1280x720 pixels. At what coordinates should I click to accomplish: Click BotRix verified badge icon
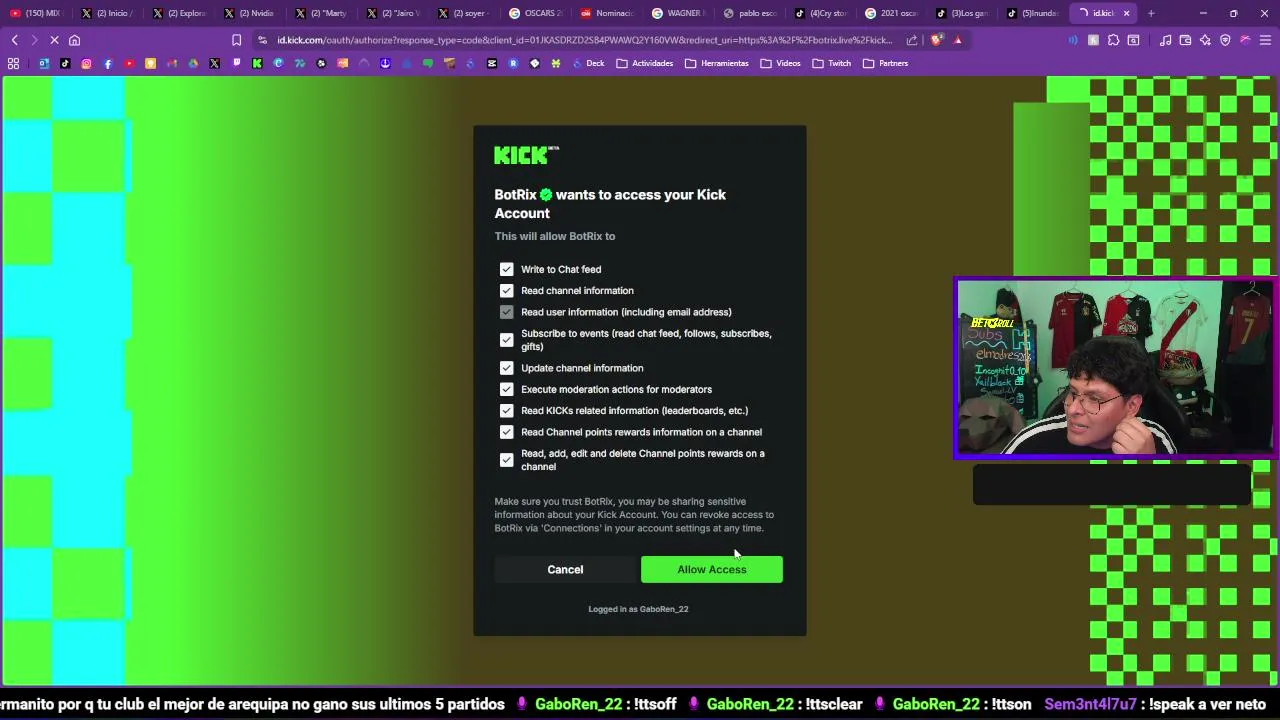point(546,195)
